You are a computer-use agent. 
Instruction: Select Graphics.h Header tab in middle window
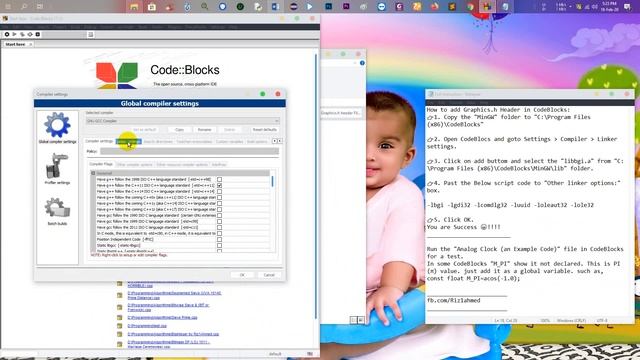(x=340, y=113)
